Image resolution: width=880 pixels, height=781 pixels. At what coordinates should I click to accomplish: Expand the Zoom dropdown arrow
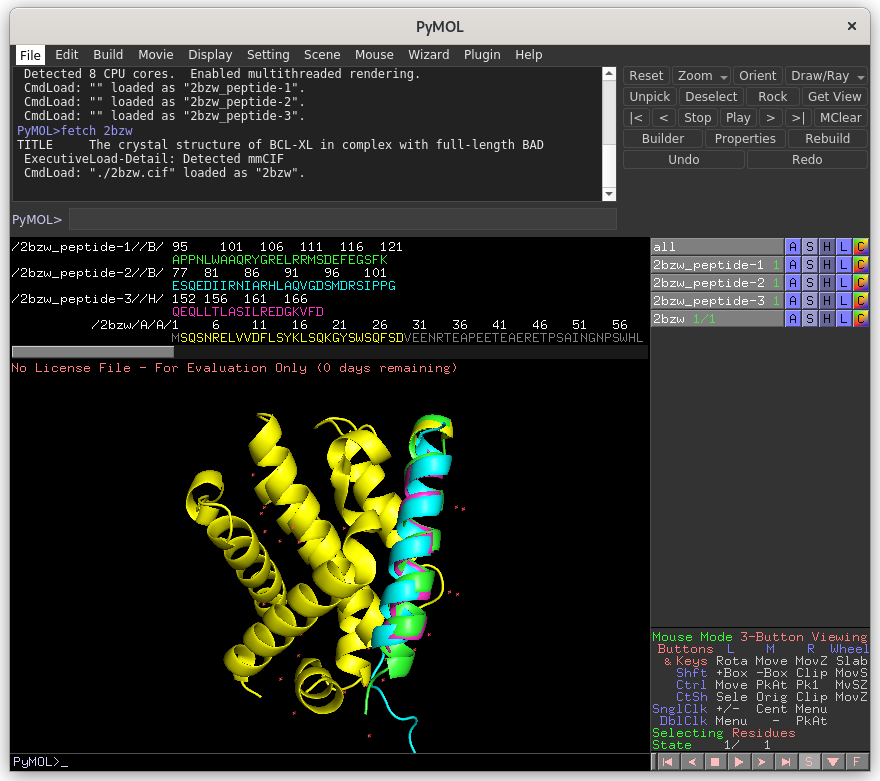(724, 76)
